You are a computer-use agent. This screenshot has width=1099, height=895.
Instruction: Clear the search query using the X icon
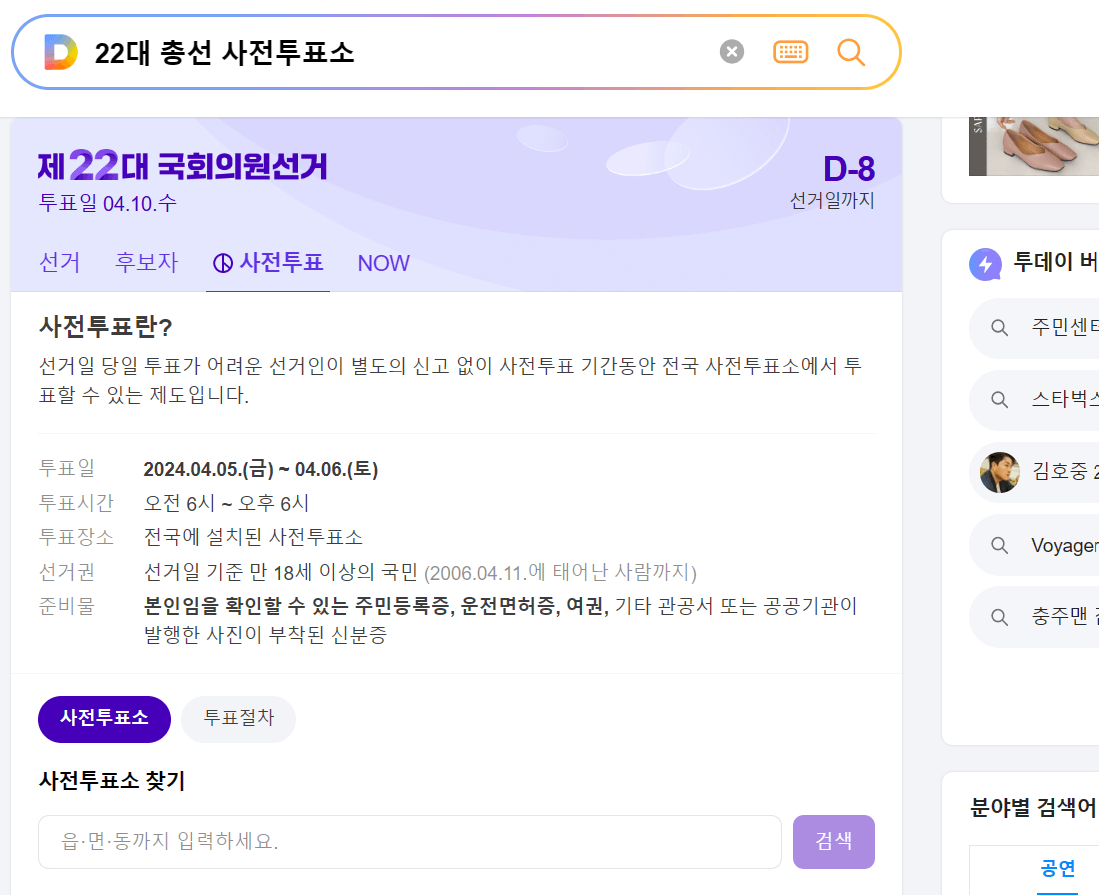tap(731, 51)
